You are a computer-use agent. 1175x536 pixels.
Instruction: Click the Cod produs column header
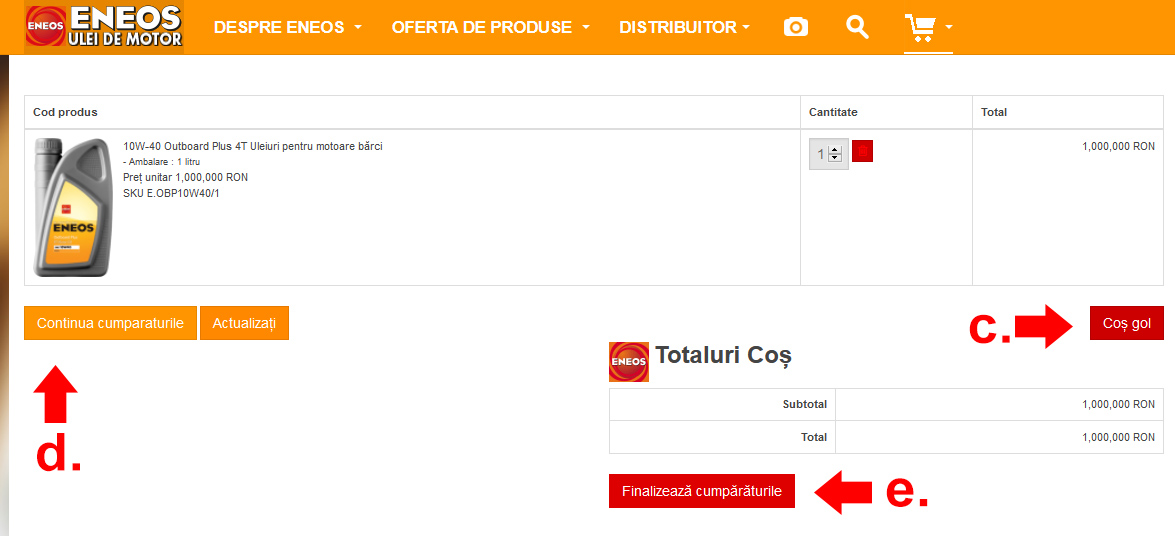click(65, 112)
